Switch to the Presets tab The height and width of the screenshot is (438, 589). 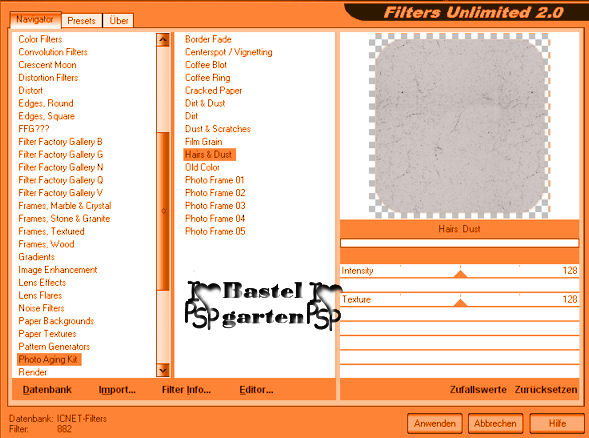click(x=81, y=21)
